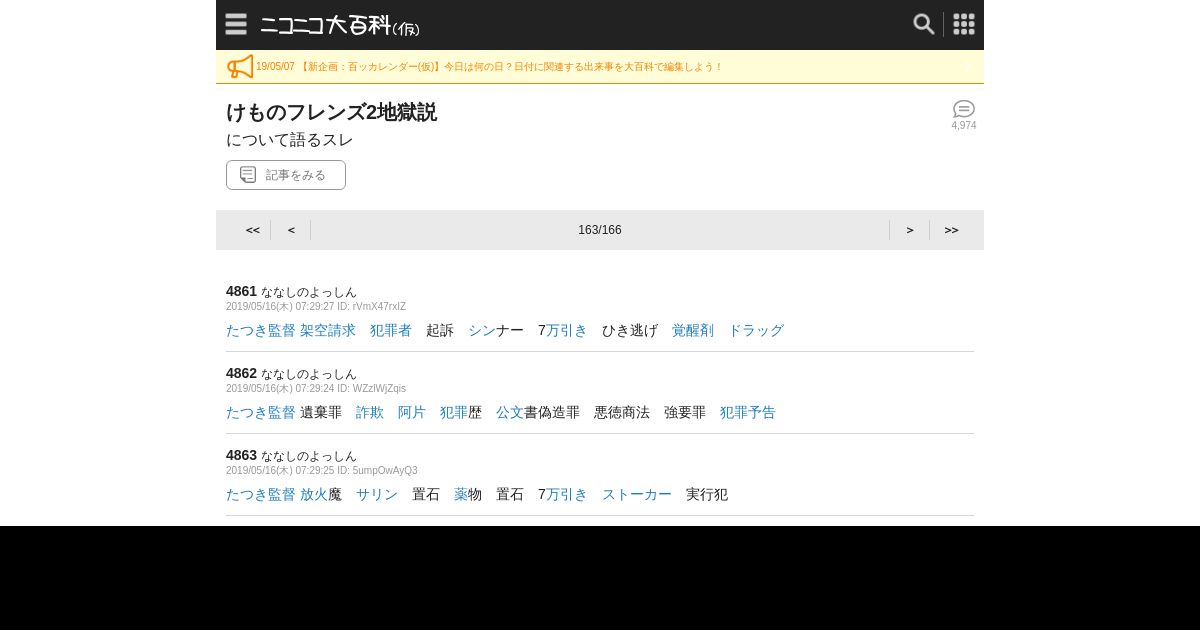The width and height of the screenshot is (1200, 630).
Task: Open シン link in post 4861
Action: [482, 330]
